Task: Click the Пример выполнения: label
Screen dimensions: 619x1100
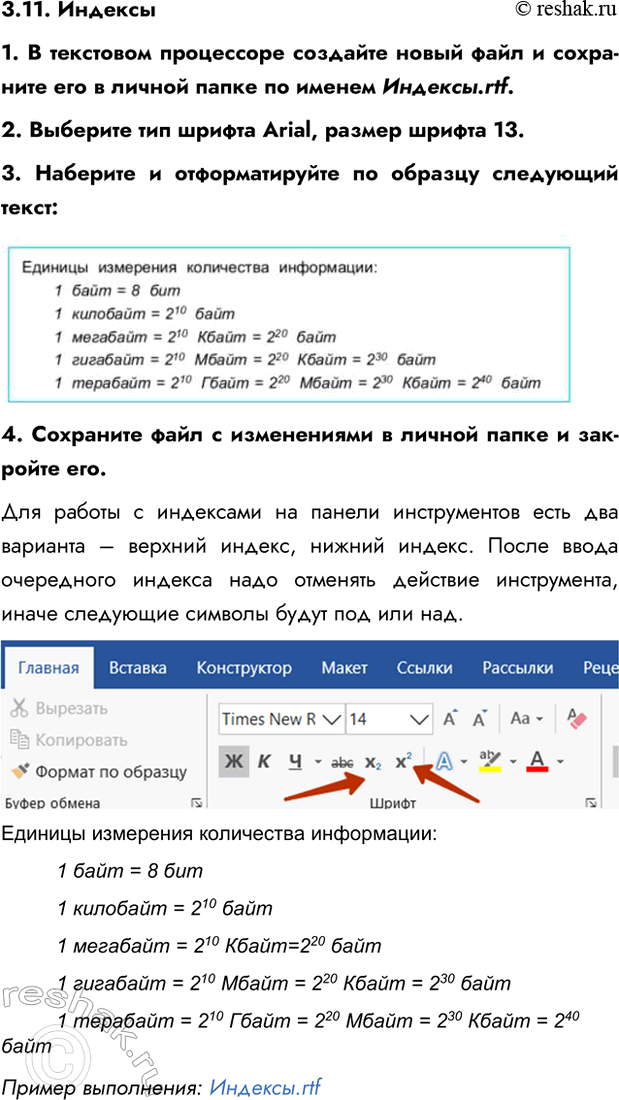Action: 103,1087
